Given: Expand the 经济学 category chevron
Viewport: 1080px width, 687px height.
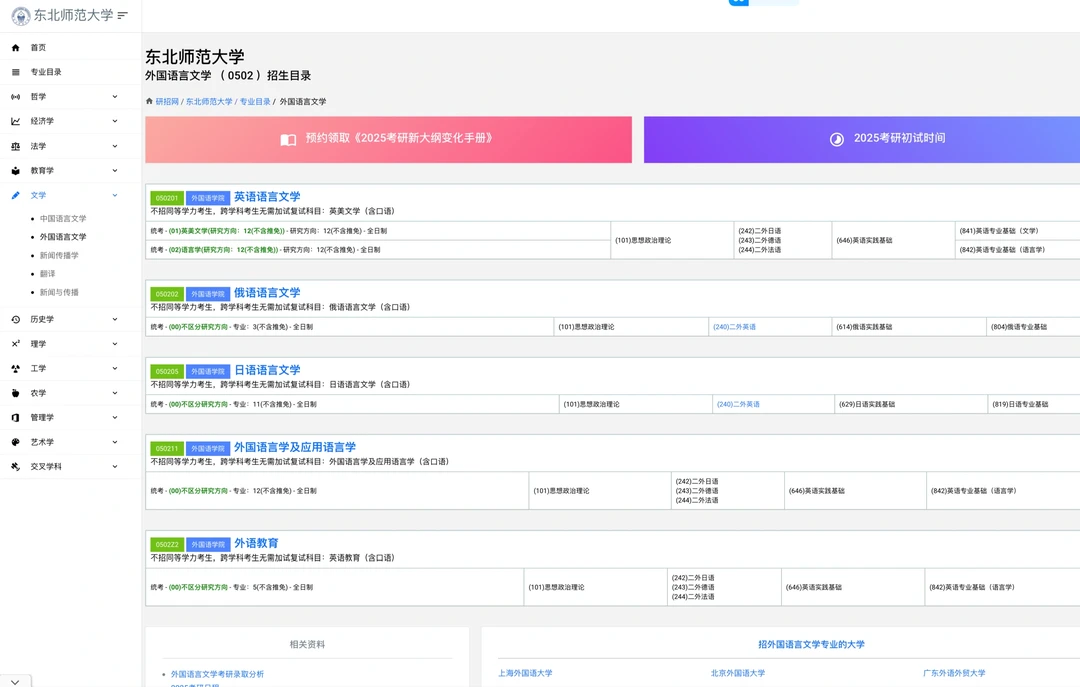Looking at the screenshot, I should [x=115, y=121].
